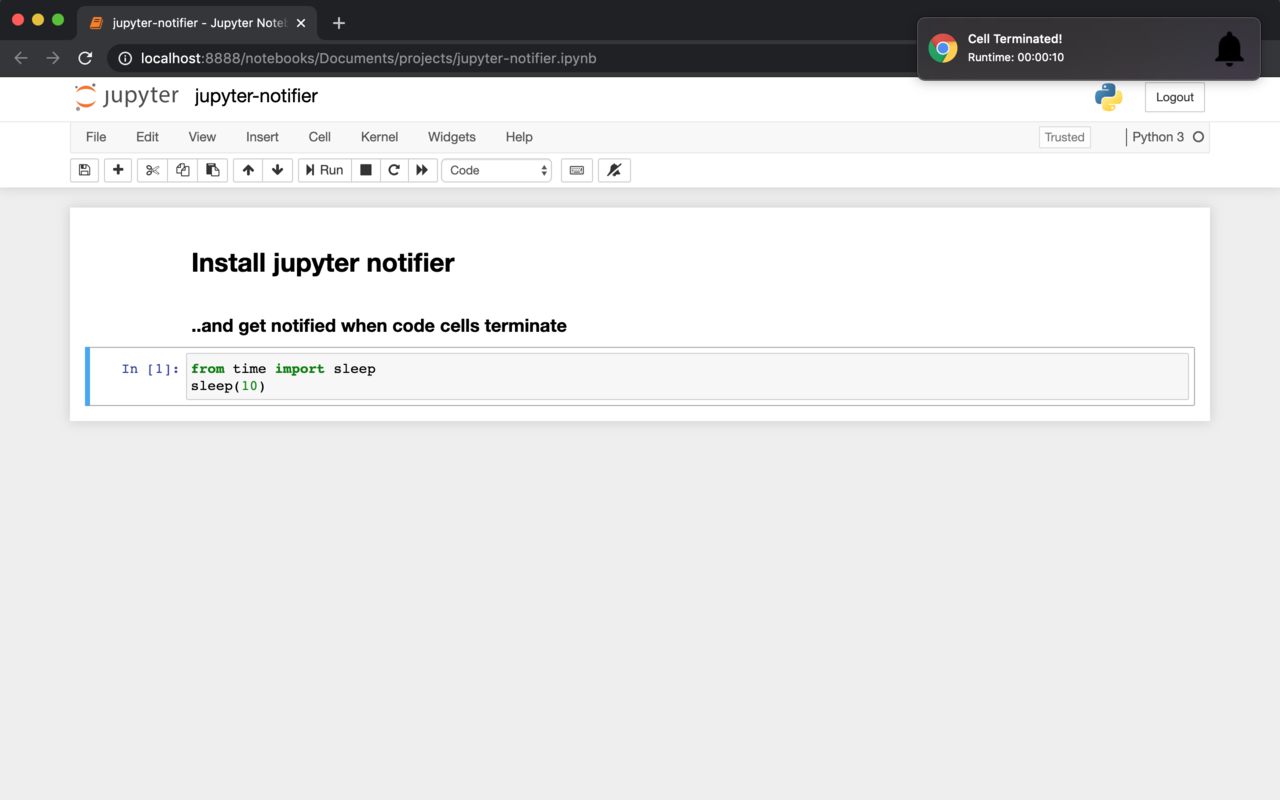Paste cells below icon
Screen dimensions: 1280x800
pos(212,170)
